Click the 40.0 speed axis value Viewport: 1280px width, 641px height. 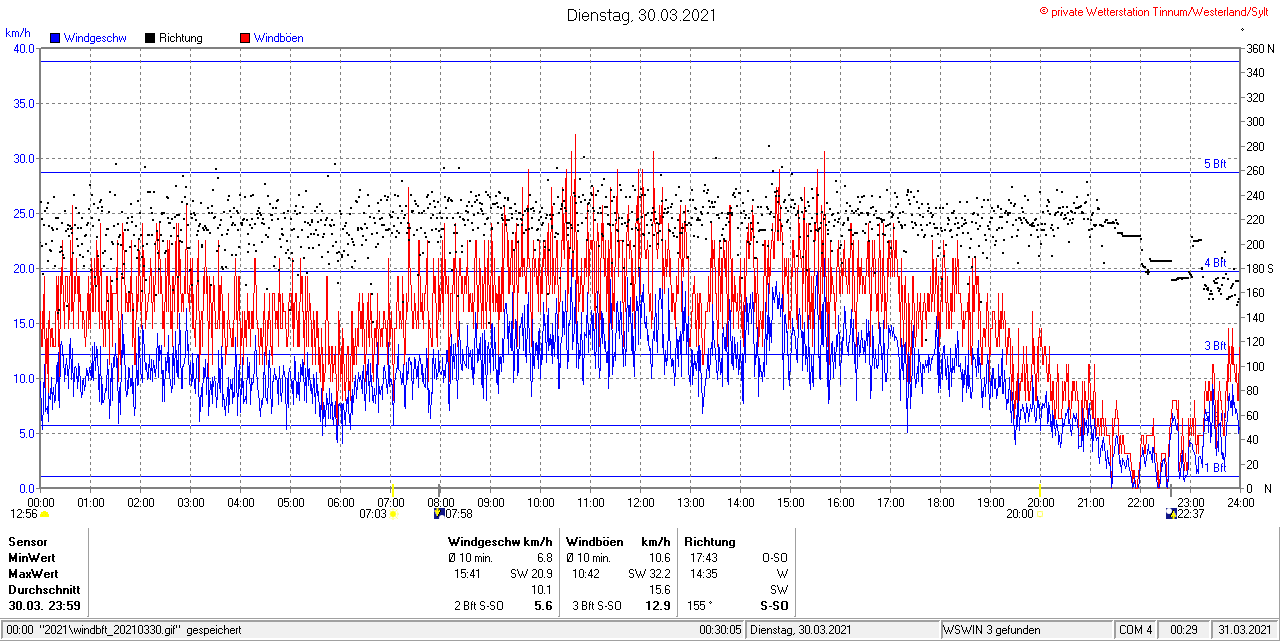23,48
